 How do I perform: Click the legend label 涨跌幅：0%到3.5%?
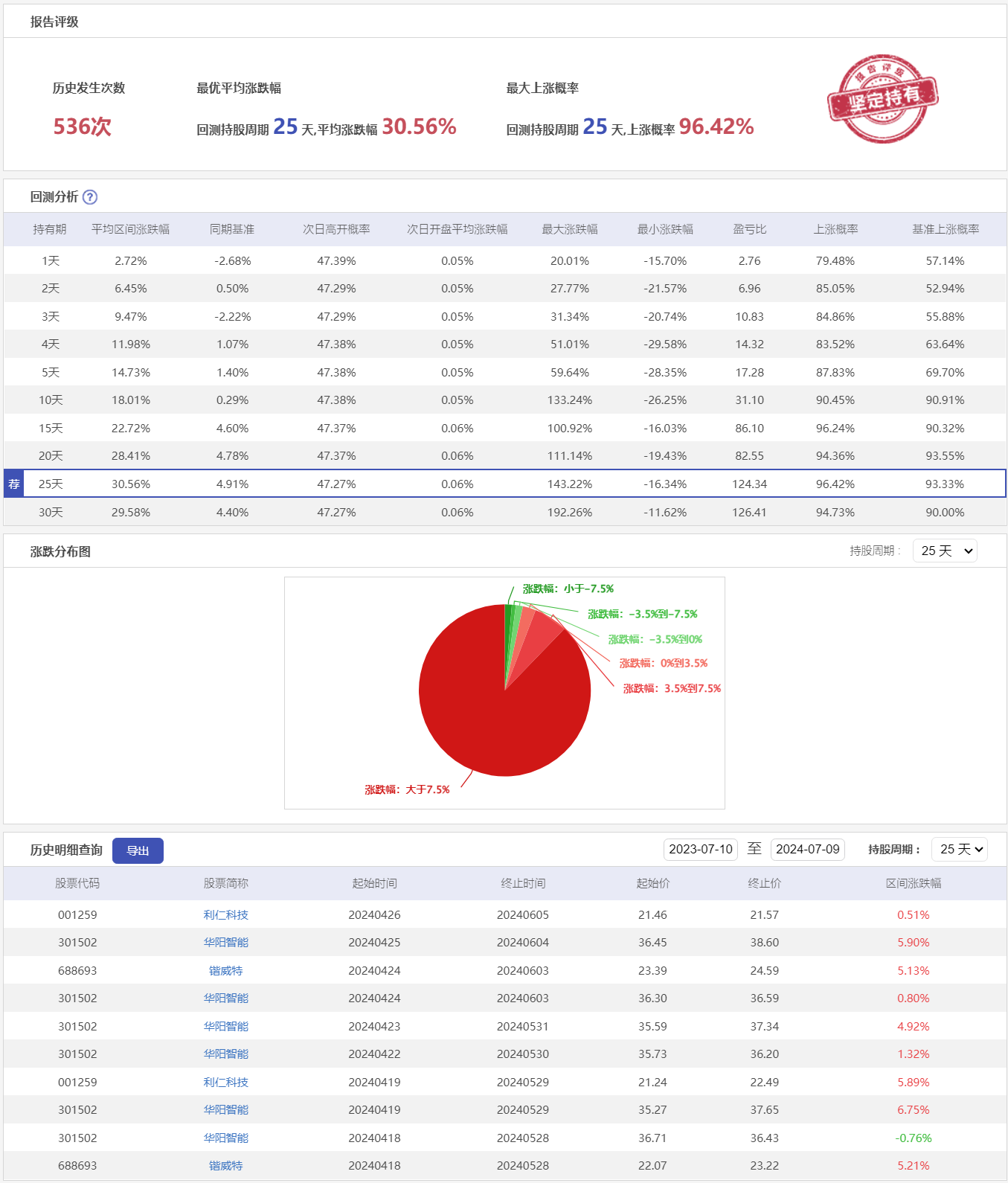coord(664,663)
